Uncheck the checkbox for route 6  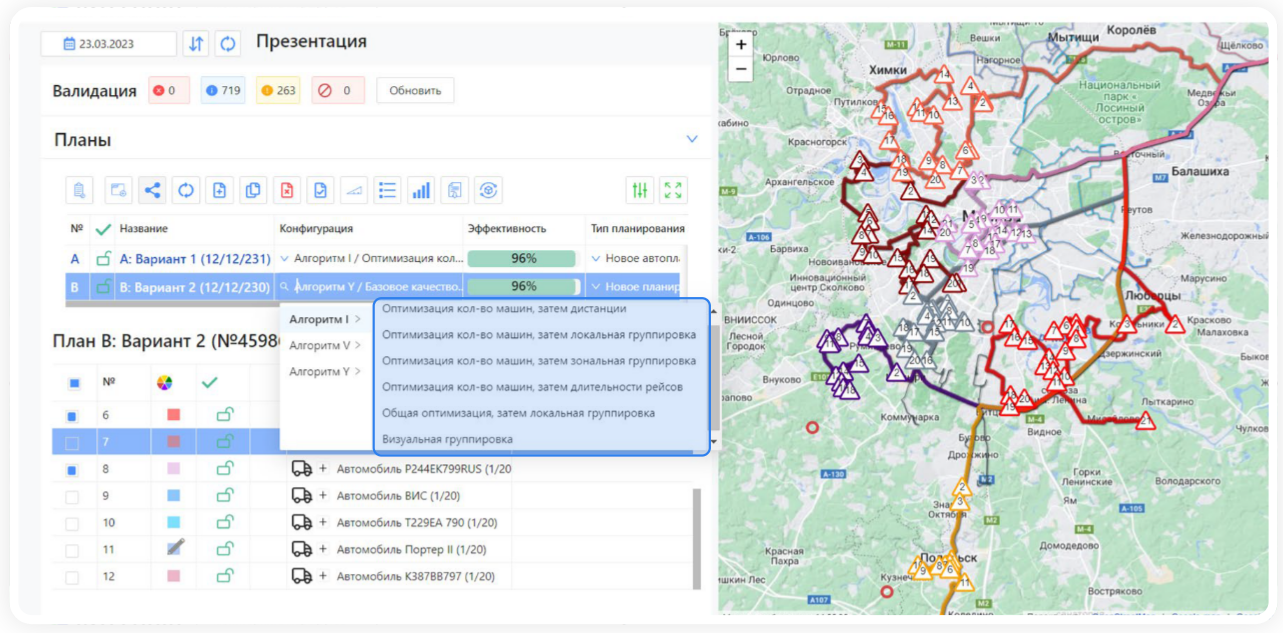tap(72, 415)
